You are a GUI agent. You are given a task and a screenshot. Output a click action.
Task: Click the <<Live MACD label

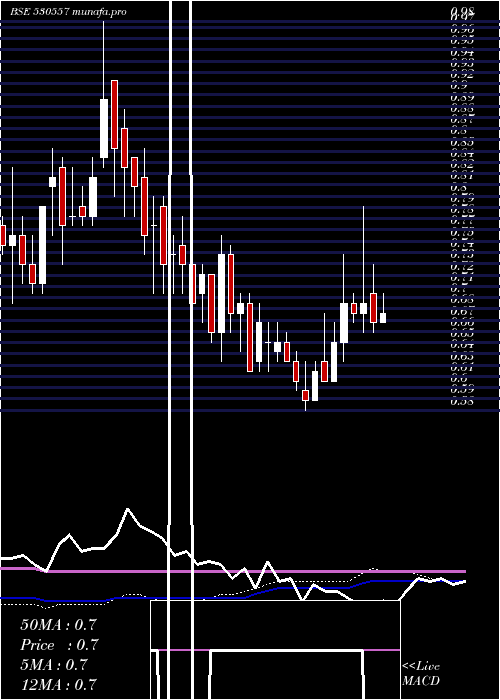pyautogui.click(x=421, y=674)
